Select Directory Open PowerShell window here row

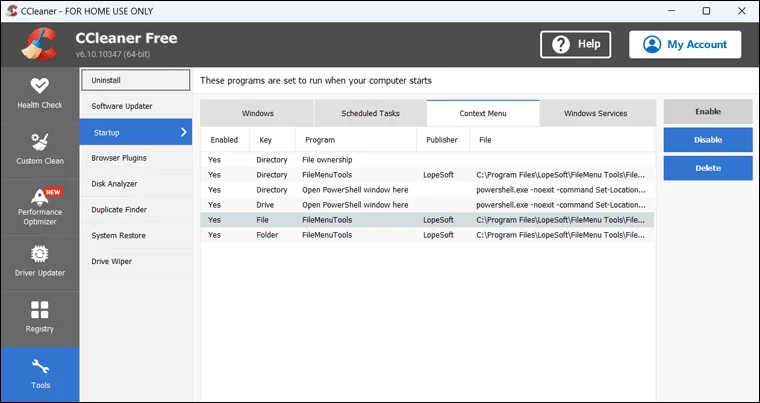[427, 190]
